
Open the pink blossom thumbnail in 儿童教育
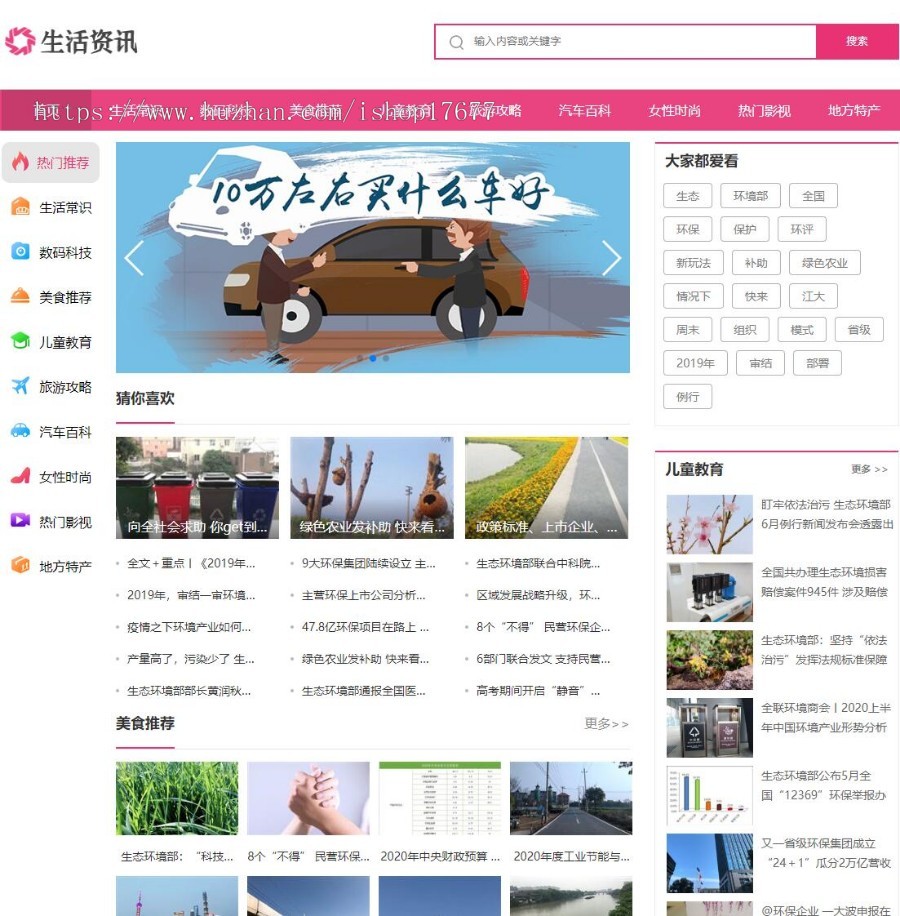pos(710,524)
